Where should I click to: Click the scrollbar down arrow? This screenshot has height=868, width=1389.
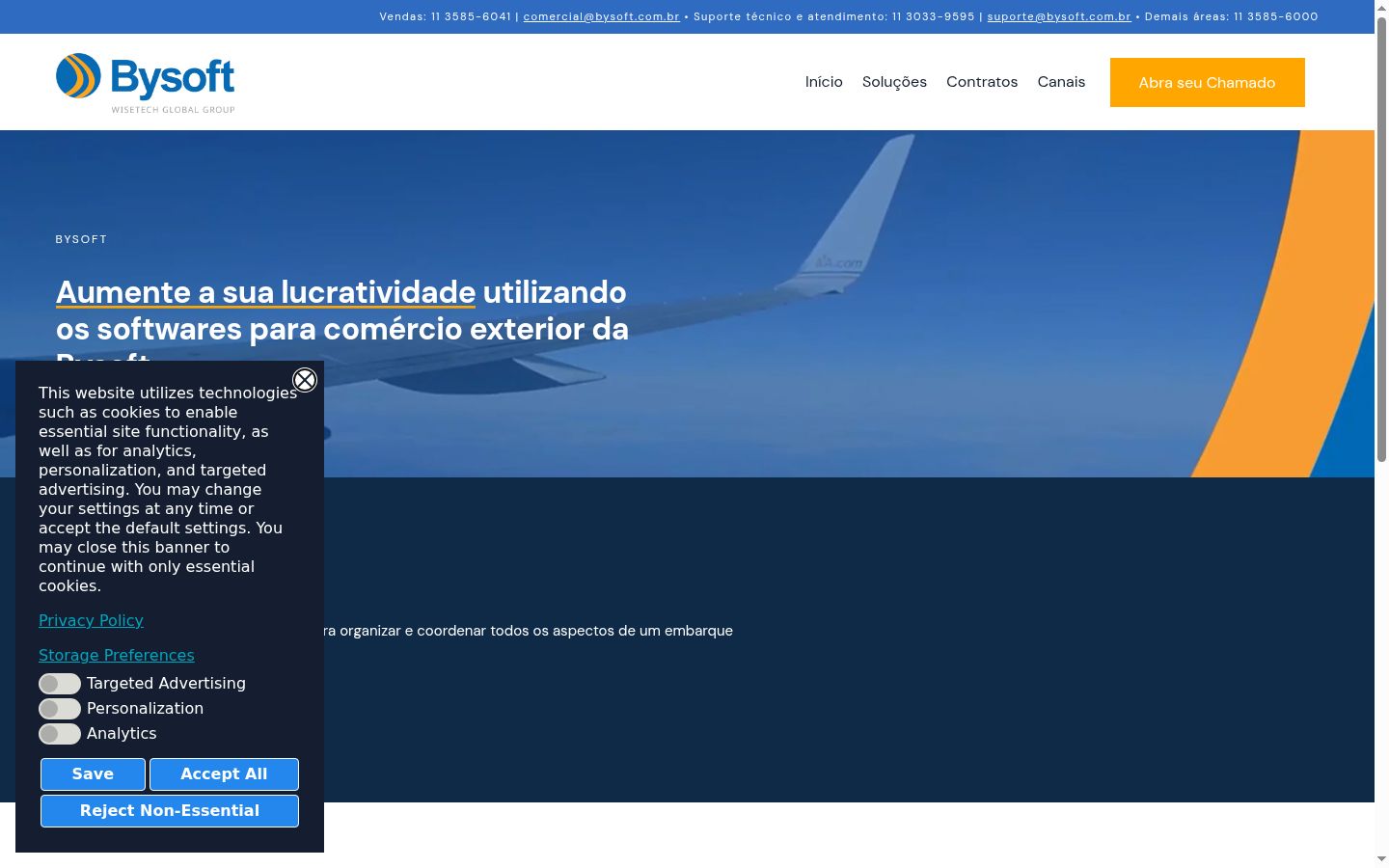(1381, 858)
